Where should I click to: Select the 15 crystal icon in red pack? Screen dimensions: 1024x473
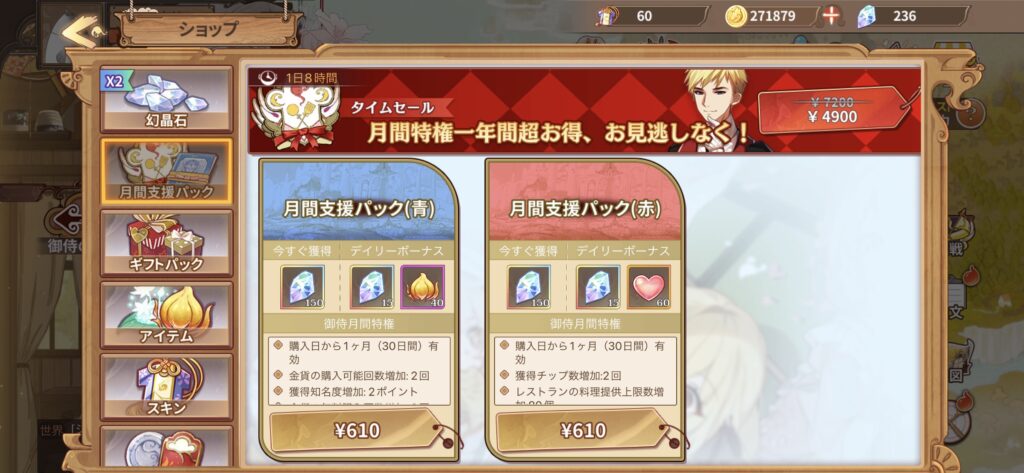click(x=598, y=287)
